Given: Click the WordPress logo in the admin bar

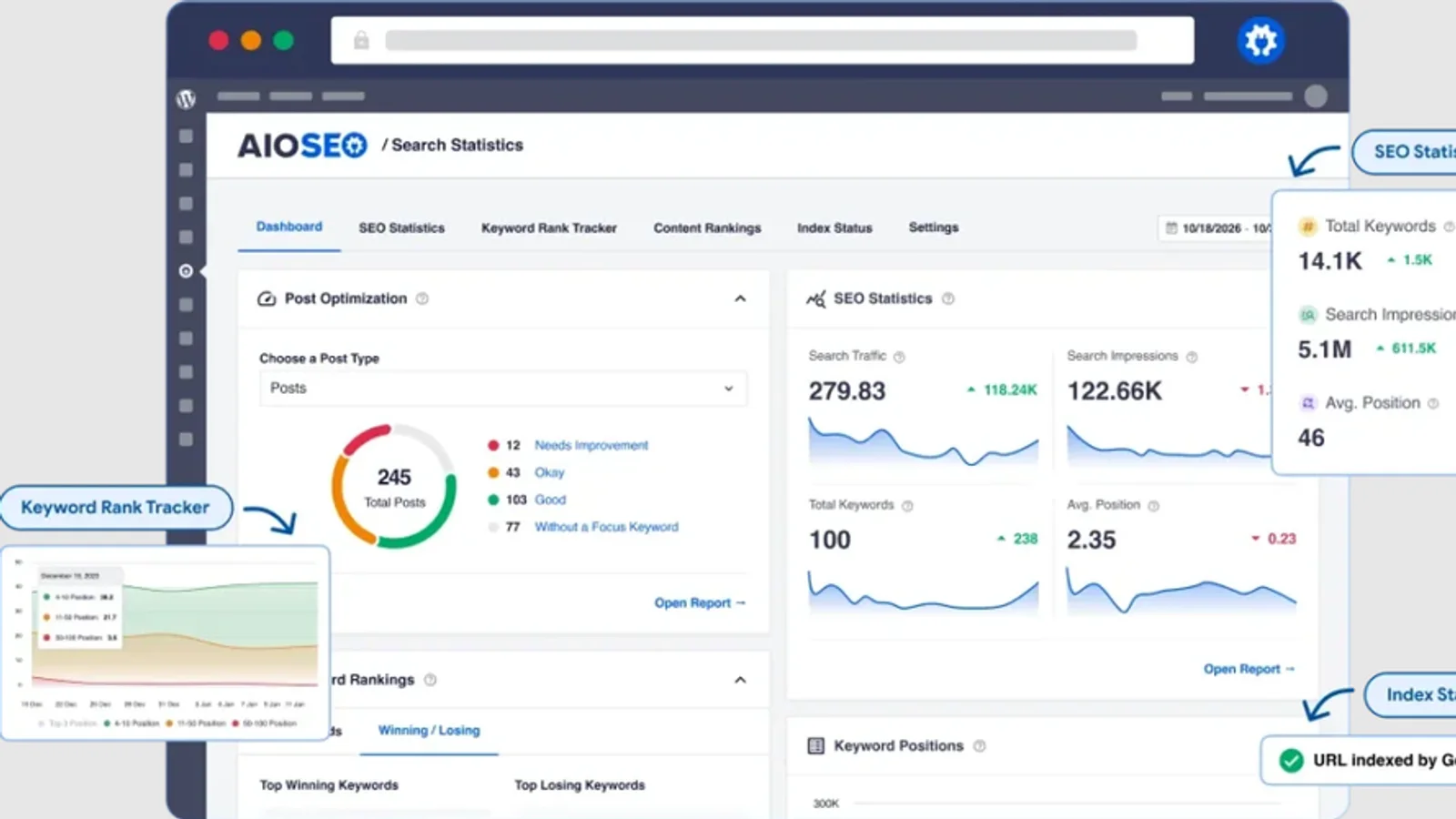Looking at the screenshot, I should (186, 98).
